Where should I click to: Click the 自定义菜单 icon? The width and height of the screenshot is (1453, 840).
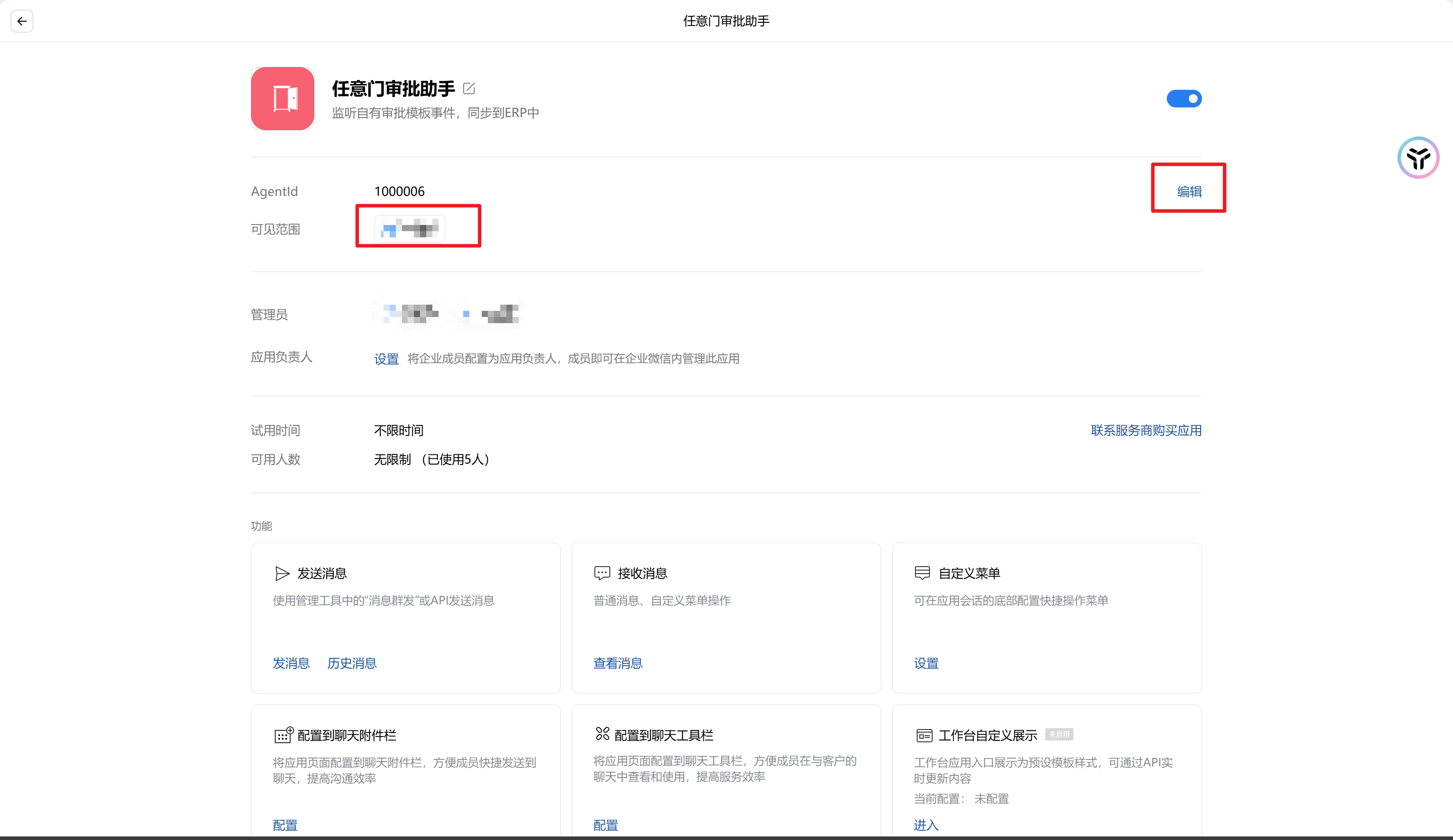coord(922,573)
